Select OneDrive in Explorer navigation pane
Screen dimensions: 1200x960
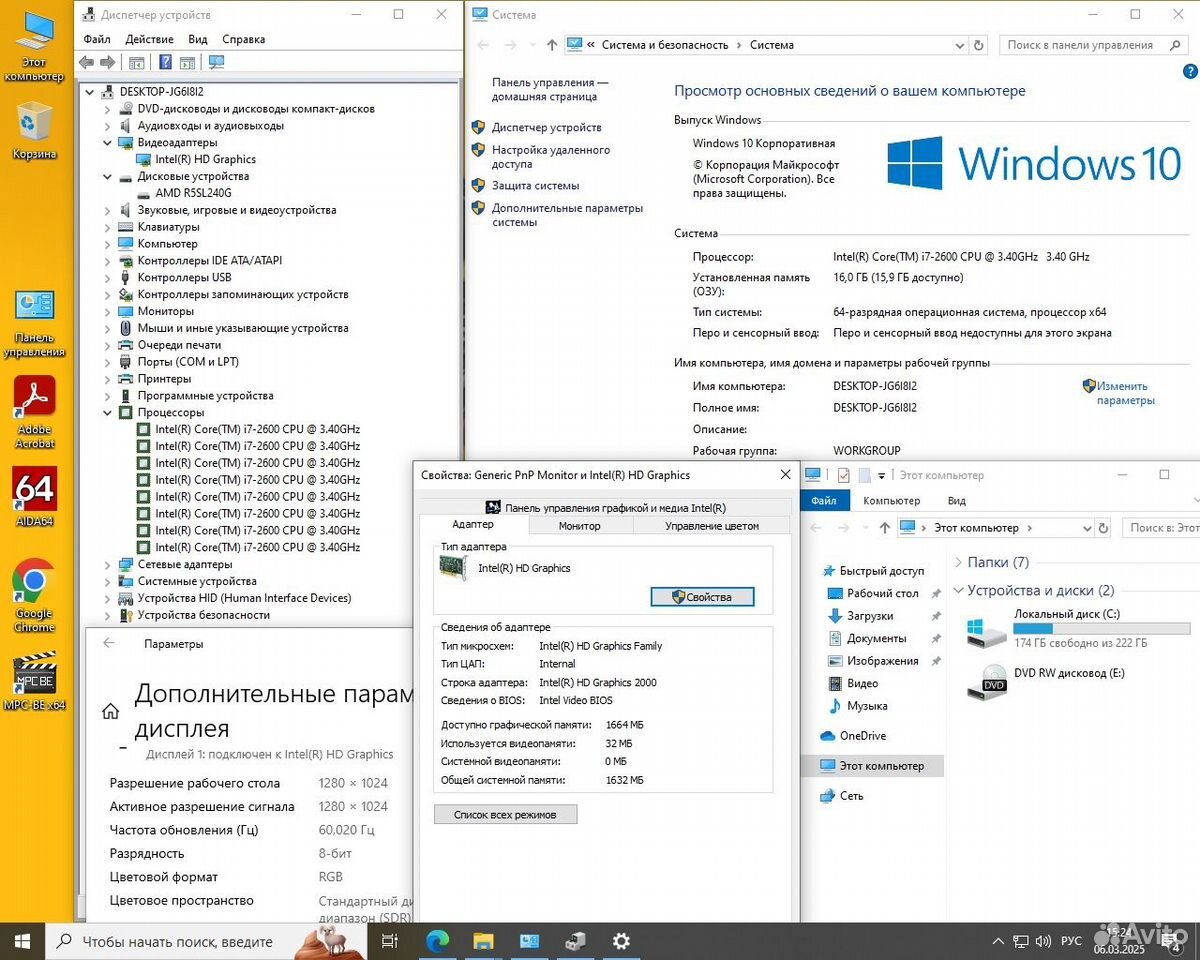(x=862, y=736)
